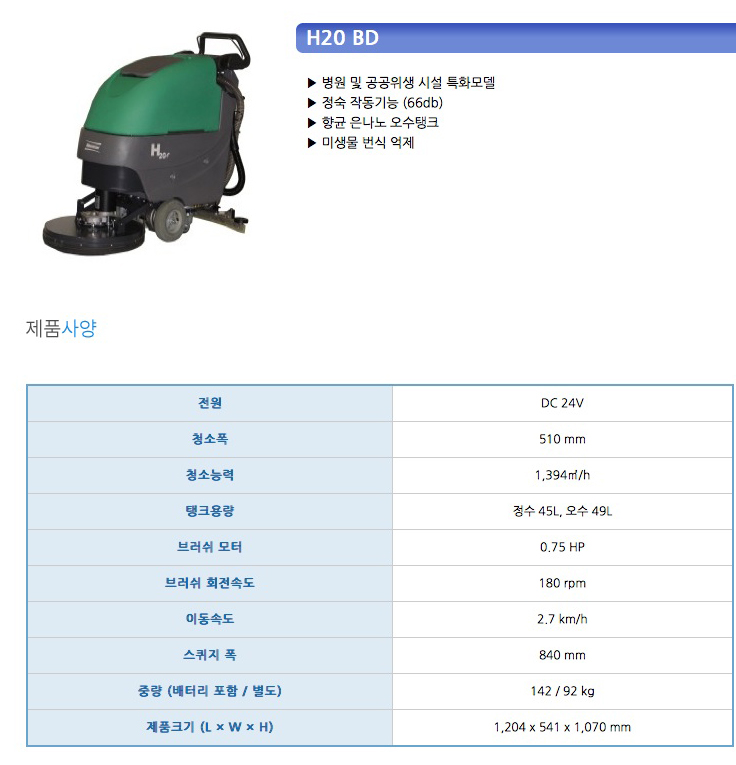Click the 브러쉬 모터 row label
Viewport: 736px width, 765px height.
coord(210,547)
